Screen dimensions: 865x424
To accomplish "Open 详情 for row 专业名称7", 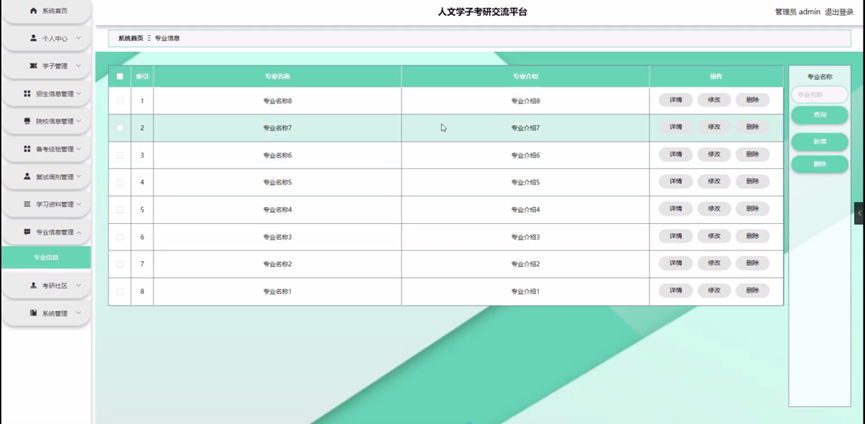I will (675, 127).
